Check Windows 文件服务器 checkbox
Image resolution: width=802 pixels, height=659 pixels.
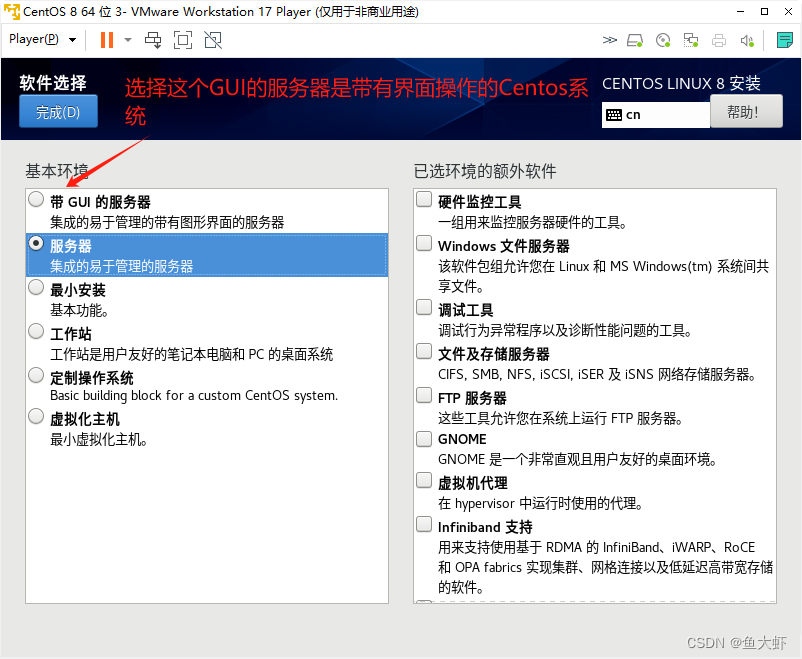pos(424,243)
